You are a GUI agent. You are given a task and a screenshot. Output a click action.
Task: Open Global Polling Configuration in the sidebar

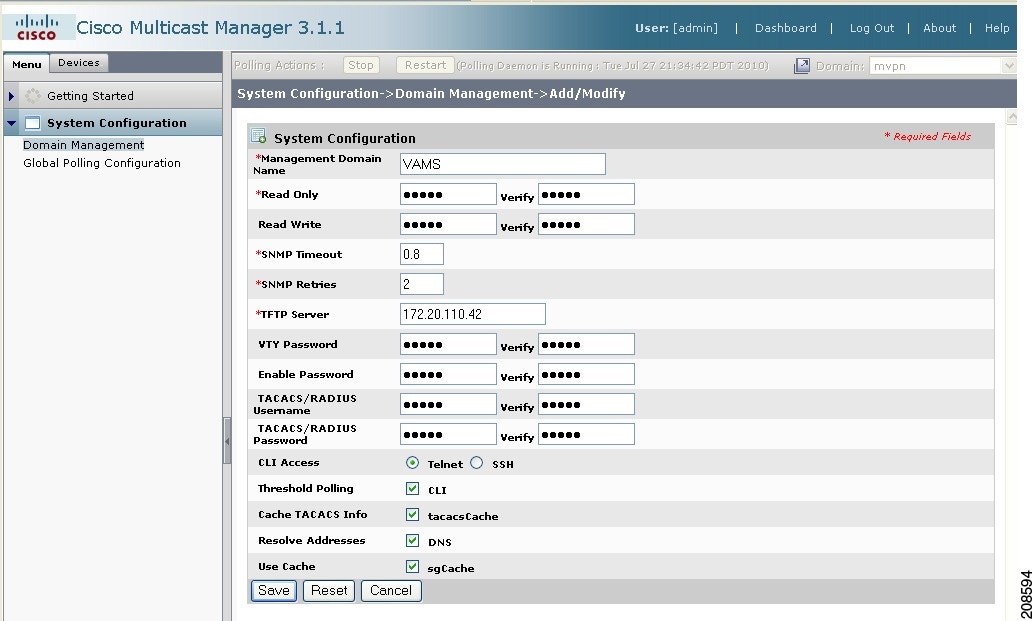102,163
